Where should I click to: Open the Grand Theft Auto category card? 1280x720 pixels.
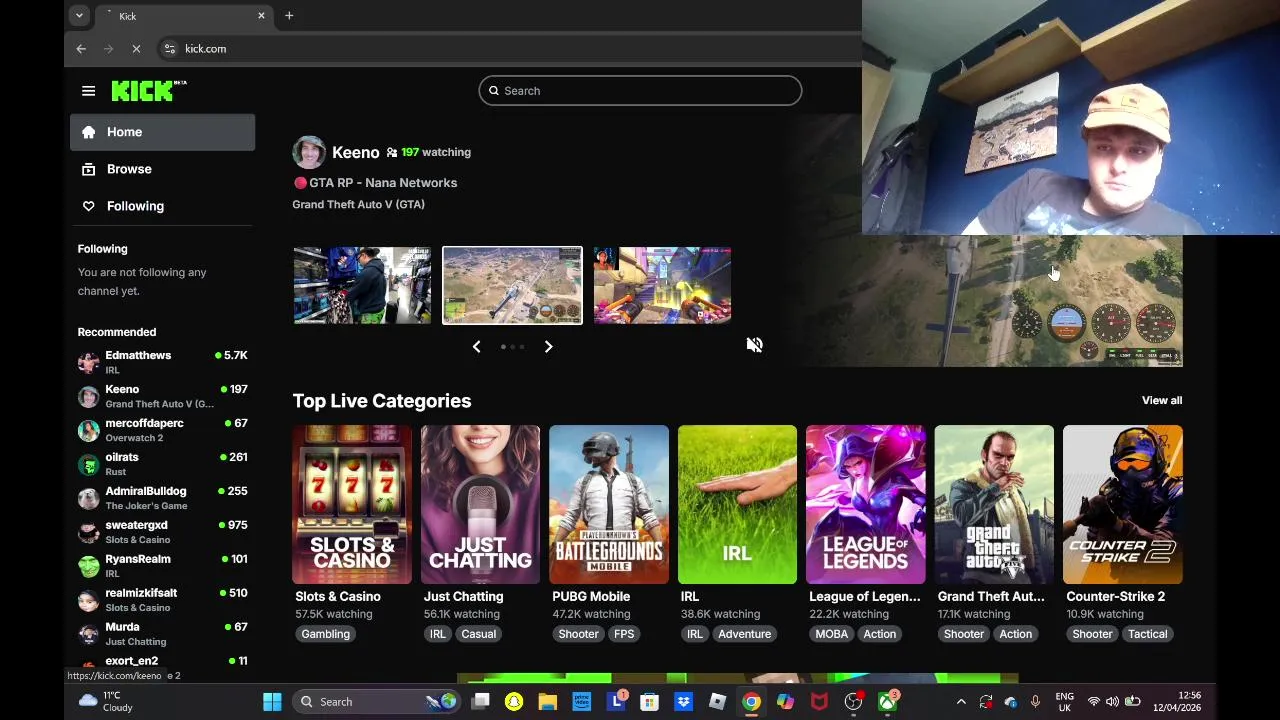pos(994,504)
